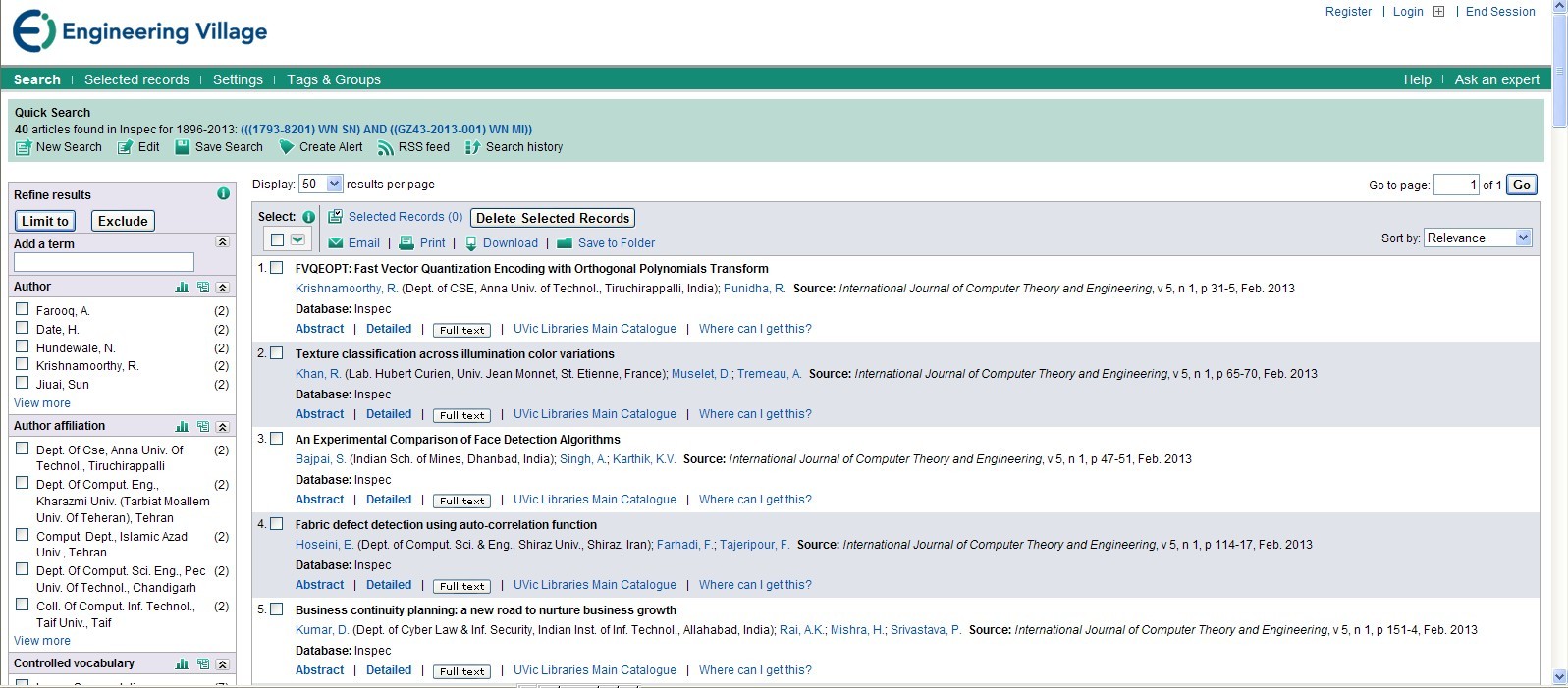Open the Author affiliation bar chart icon
Screen dimensions: 1568x688
tap(182, 426)
